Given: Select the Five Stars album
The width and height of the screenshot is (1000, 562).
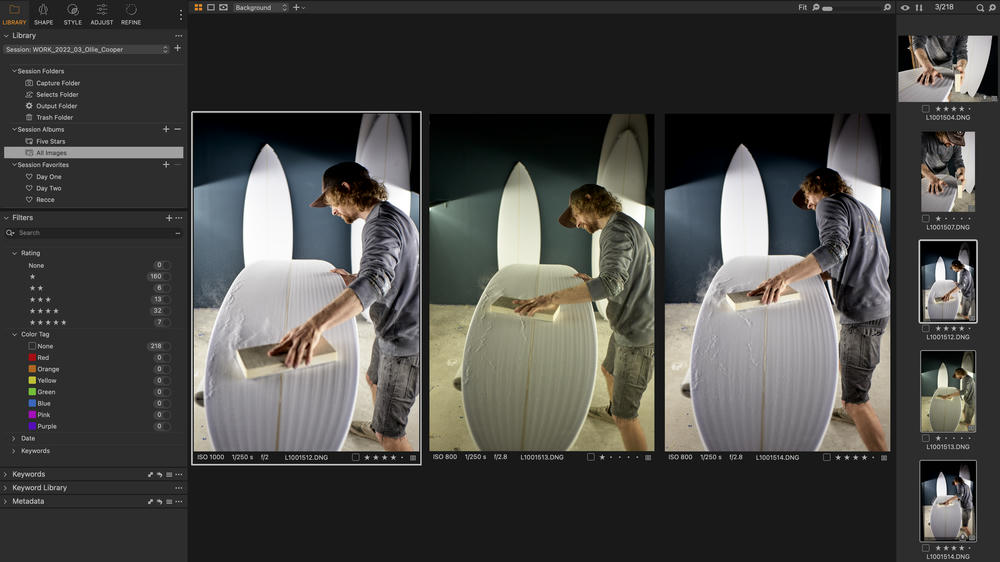Looking at the screenshot, I should (x=50, y=141).
